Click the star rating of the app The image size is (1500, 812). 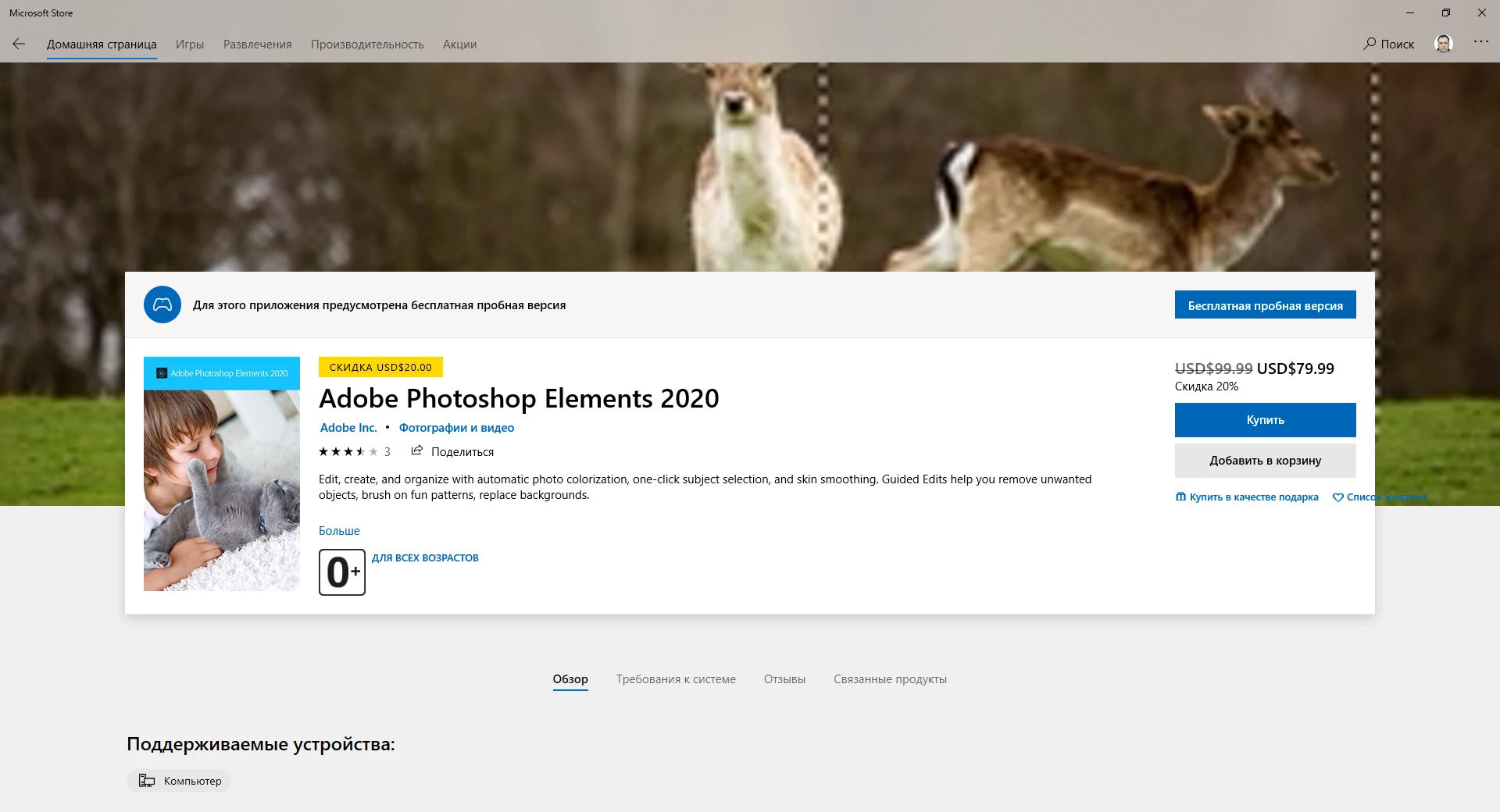click(348, 451)
